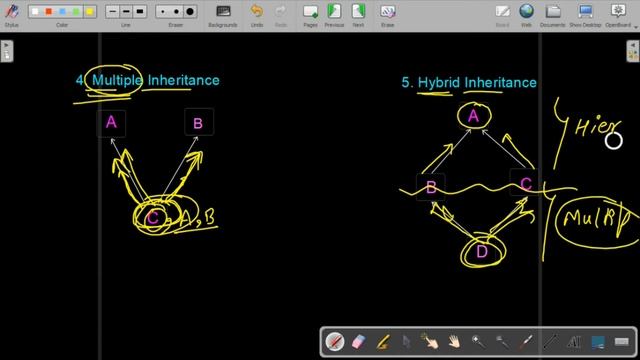
Task: Expand the left page panel tab
Action: [7, 51]
